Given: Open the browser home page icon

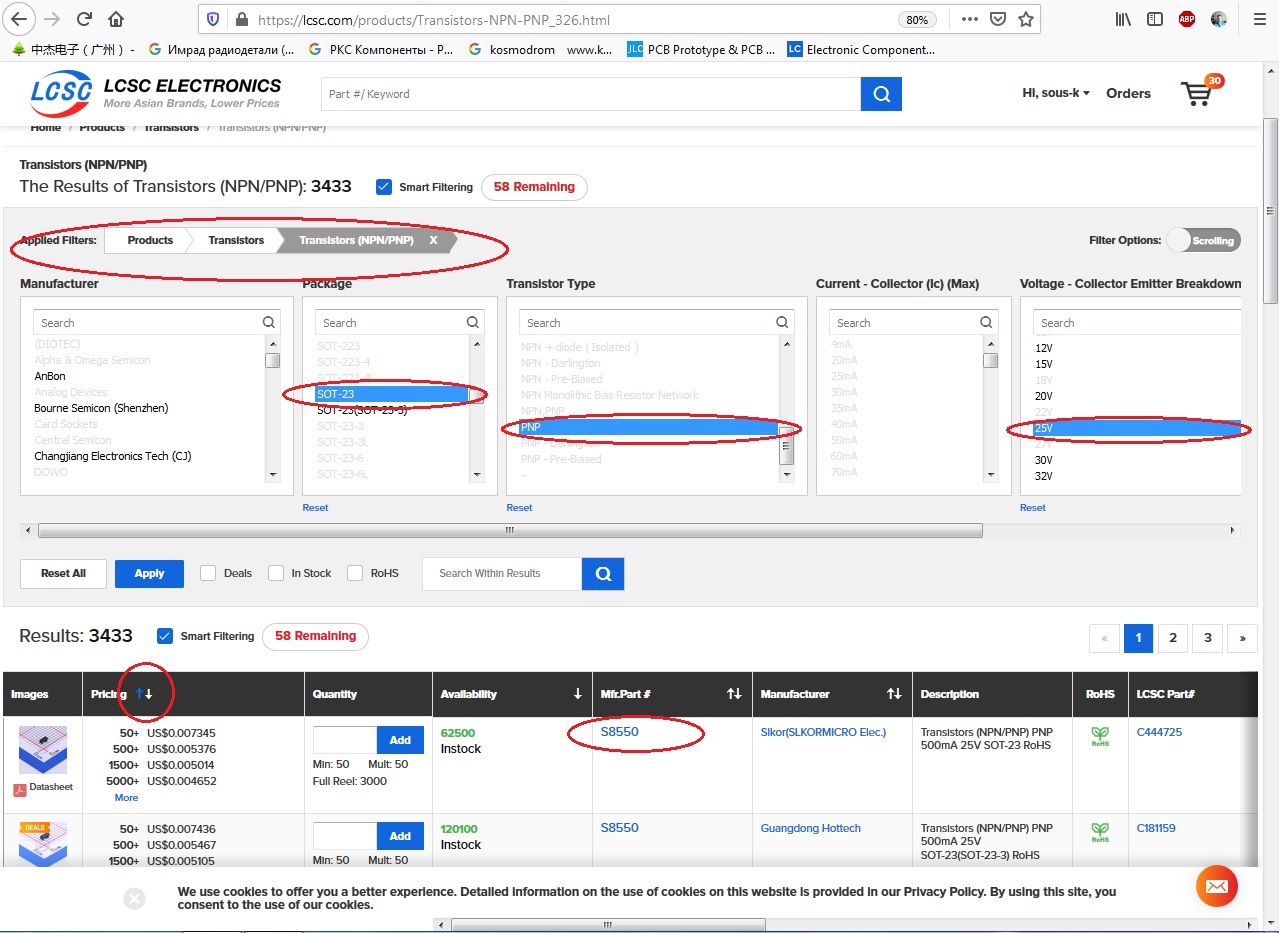Looking at the screenshot, I should click(x=116, y=19).
